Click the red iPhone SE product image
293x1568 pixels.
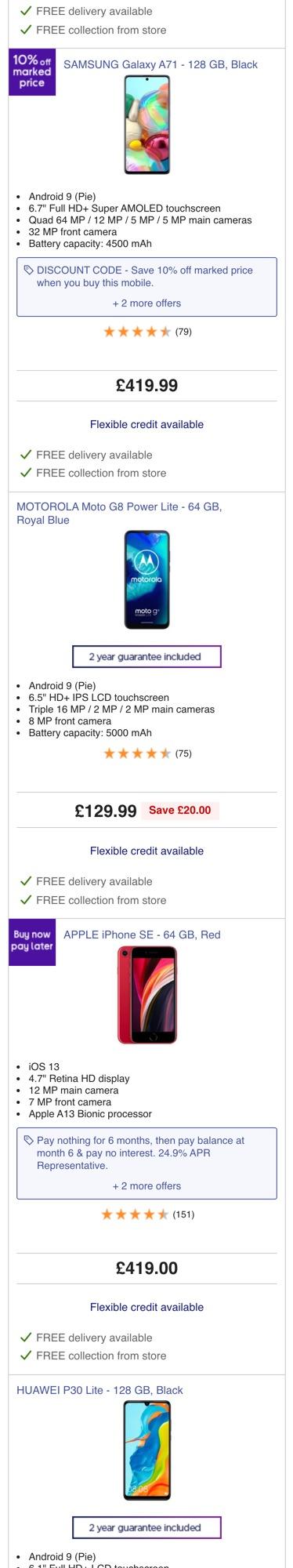(x=147, y=995)
